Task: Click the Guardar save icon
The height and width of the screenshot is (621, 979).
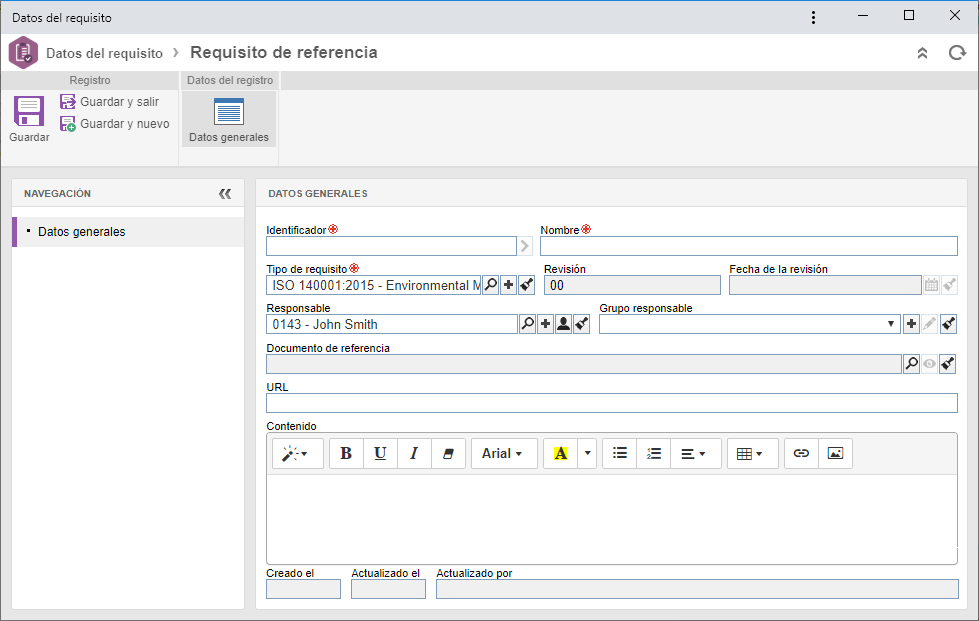Action: tap(29, 112)
